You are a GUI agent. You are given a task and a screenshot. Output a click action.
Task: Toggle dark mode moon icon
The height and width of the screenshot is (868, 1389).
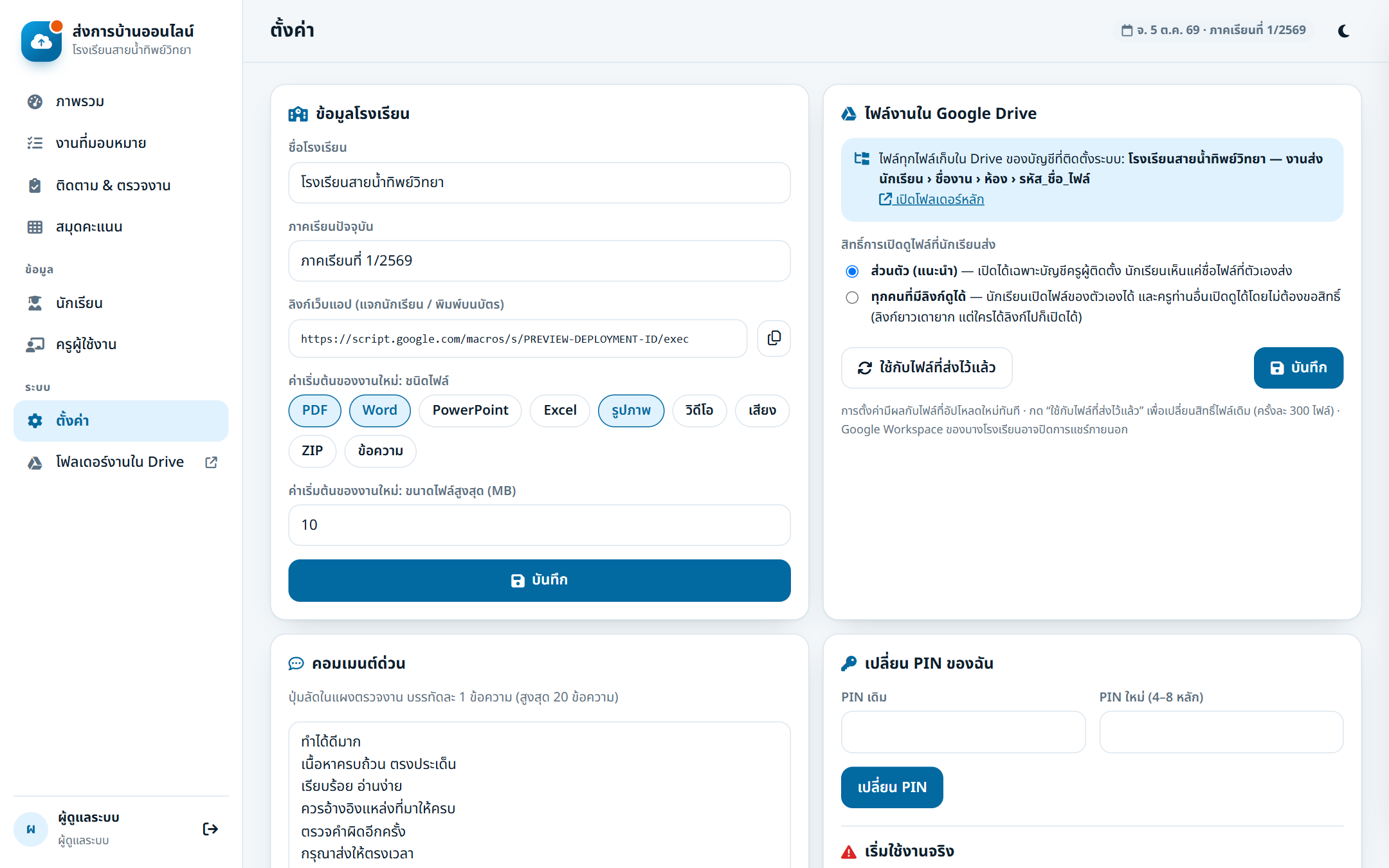pyautogui.click(x=1343, y=31)
